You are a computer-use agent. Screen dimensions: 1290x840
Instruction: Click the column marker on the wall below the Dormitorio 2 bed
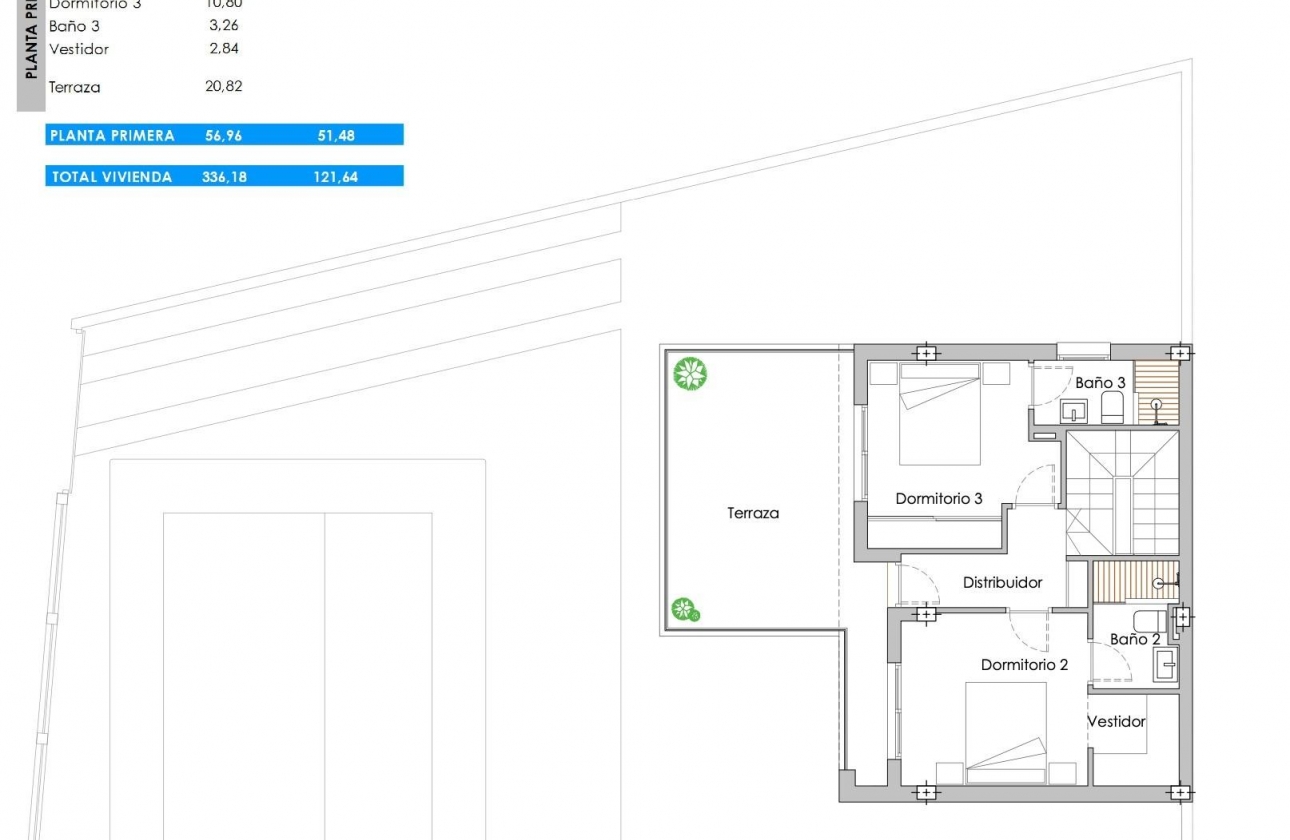[926, 793]
